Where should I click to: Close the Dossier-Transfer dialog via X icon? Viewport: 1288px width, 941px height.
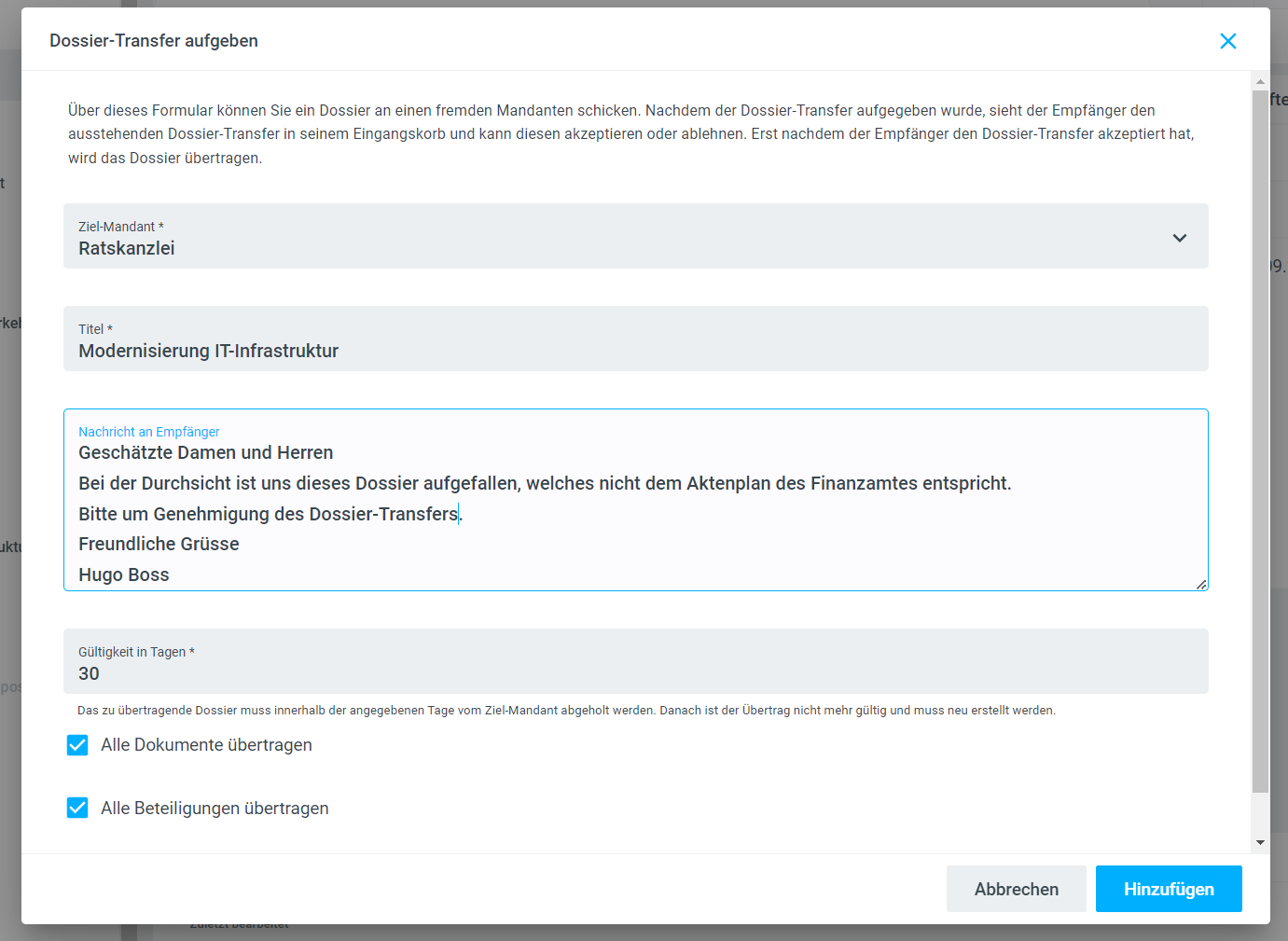click(1227, 41)
